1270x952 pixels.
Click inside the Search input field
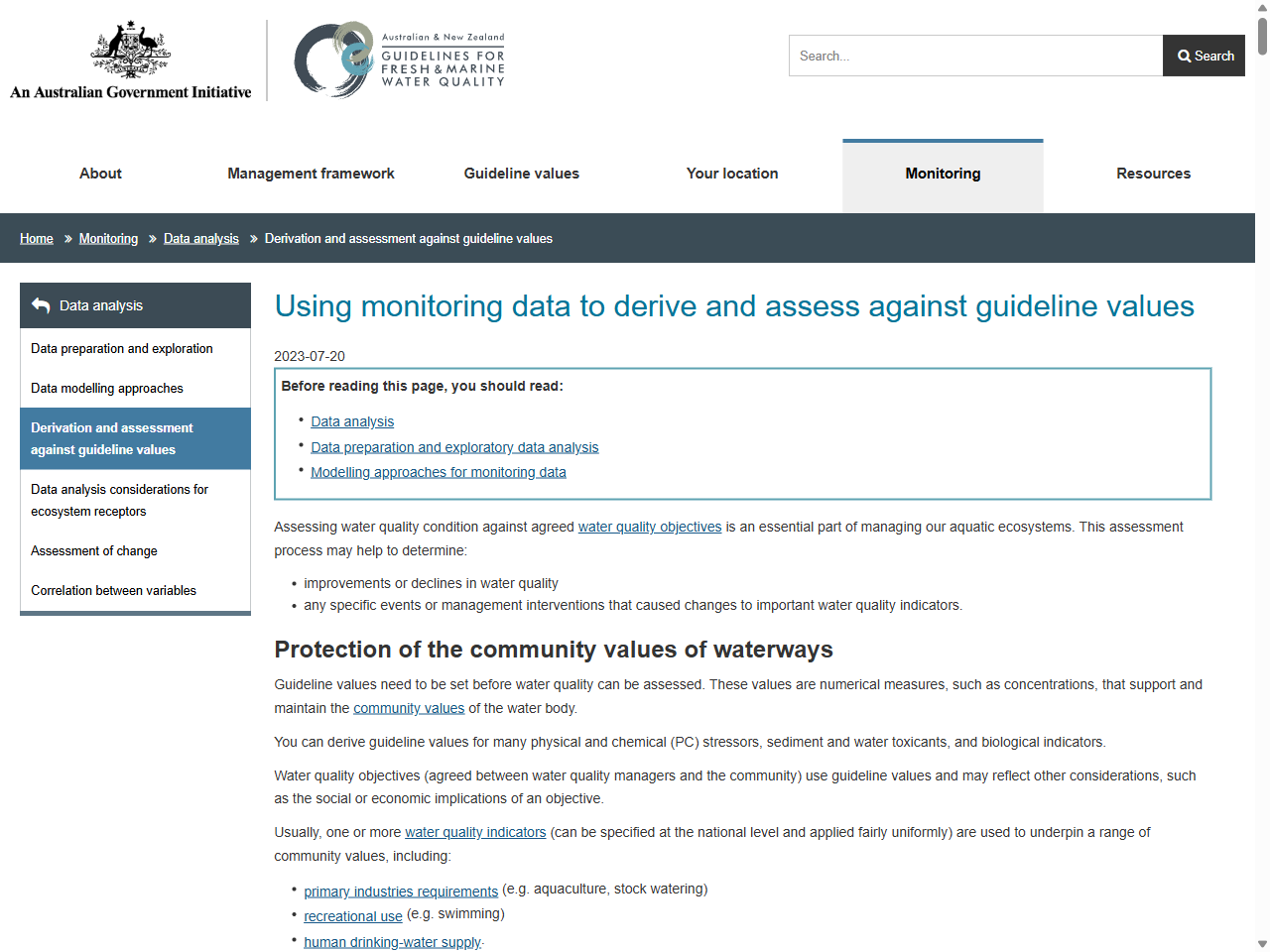[974, 56]
